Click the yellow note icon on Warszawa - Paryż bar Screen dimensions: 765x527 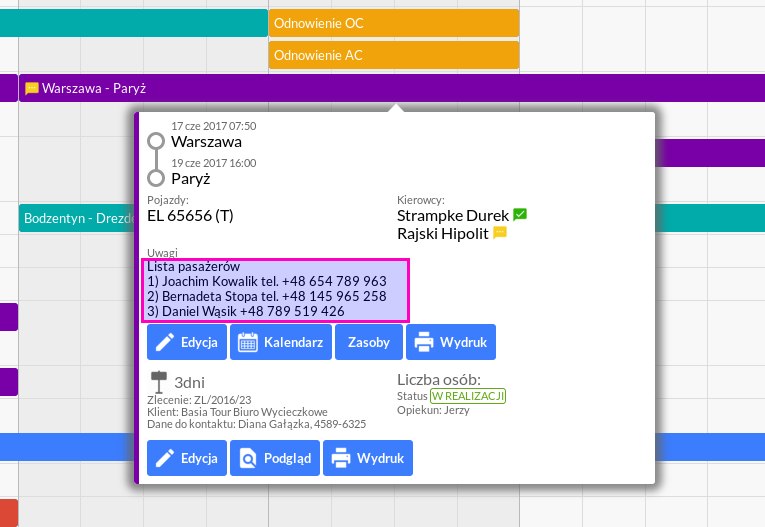32,88
